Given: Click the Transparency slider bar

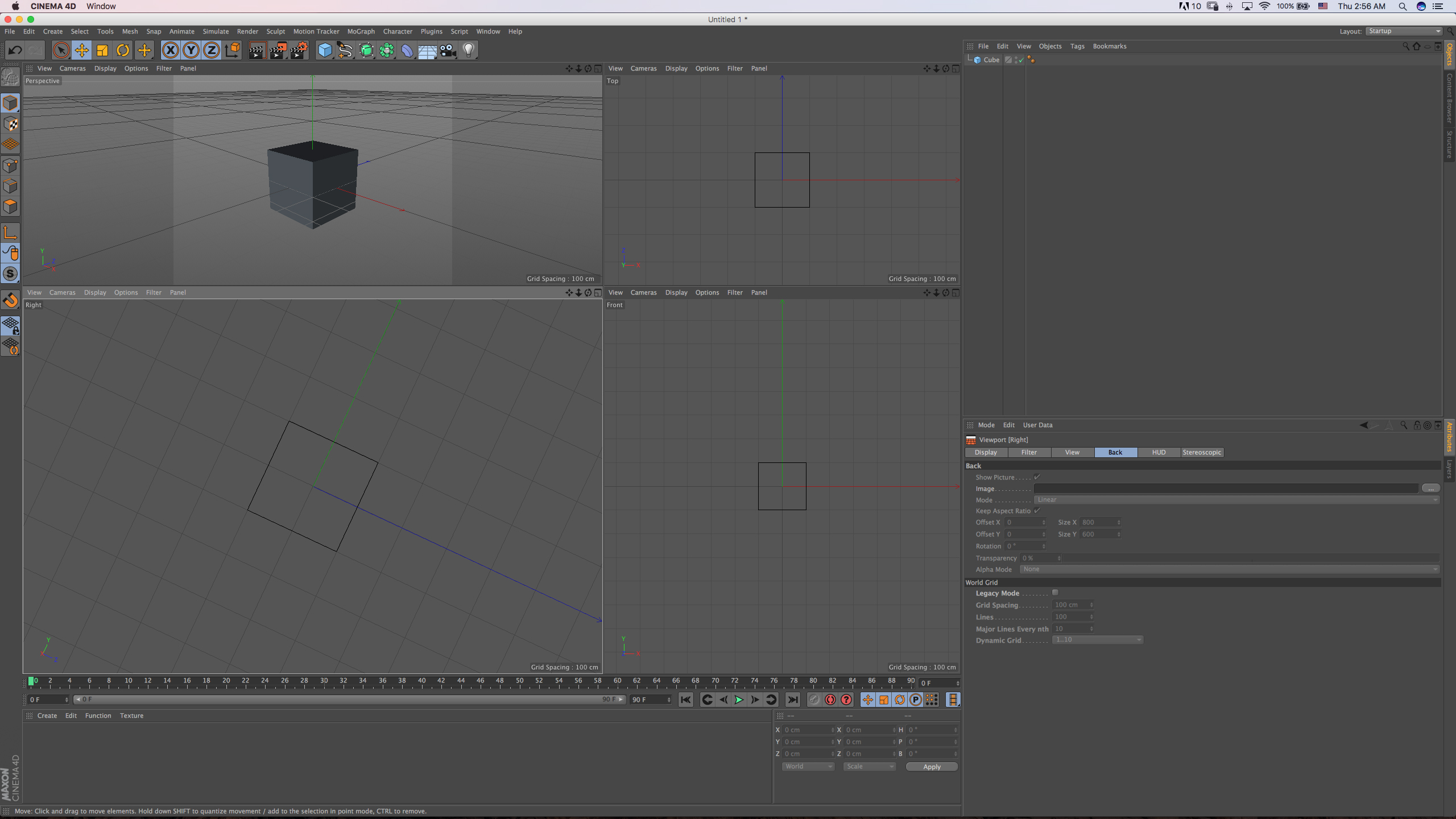Looking at the screenshot, I should pos(1251,558).
